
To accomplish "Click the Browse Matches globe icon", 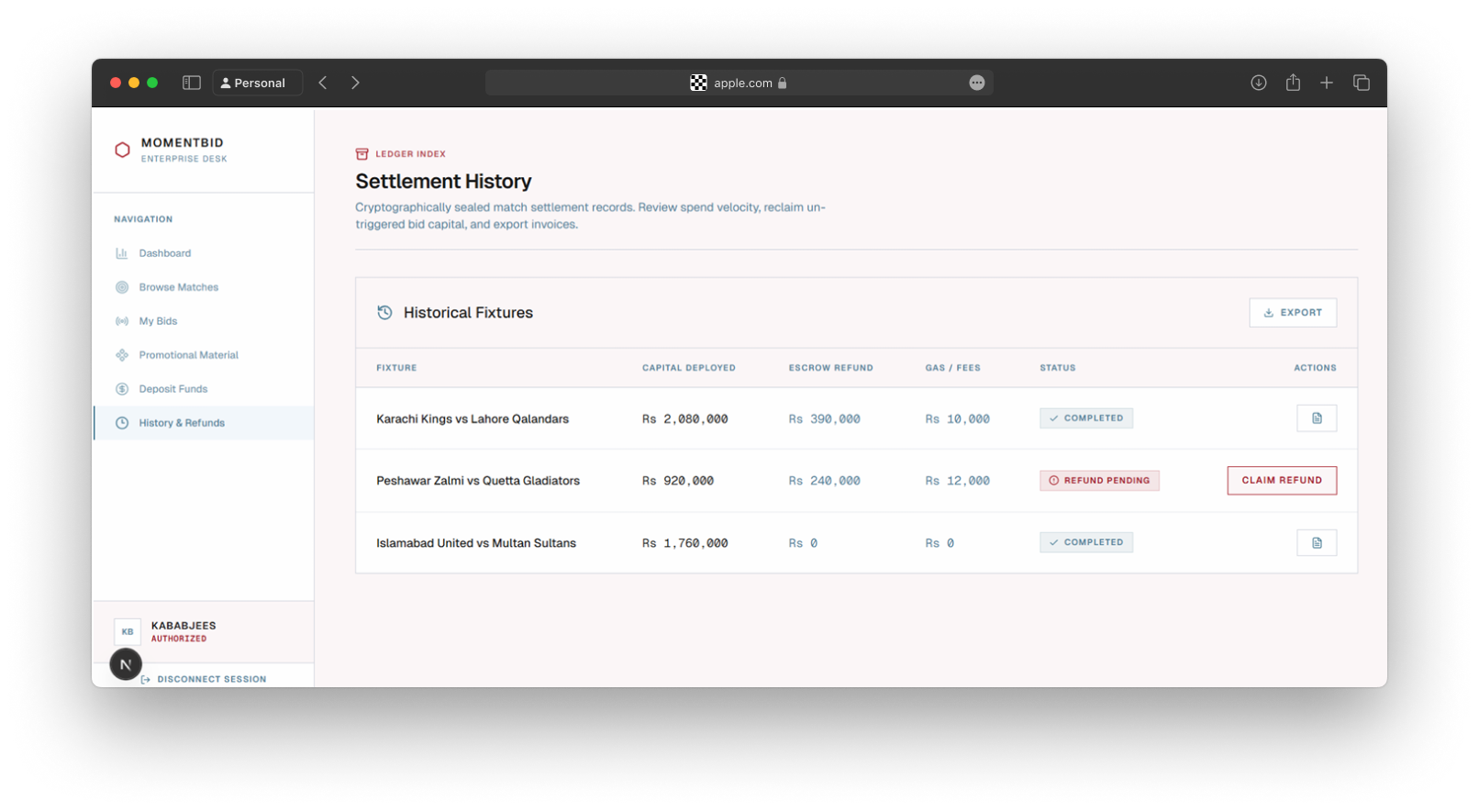I will point(122,287).
